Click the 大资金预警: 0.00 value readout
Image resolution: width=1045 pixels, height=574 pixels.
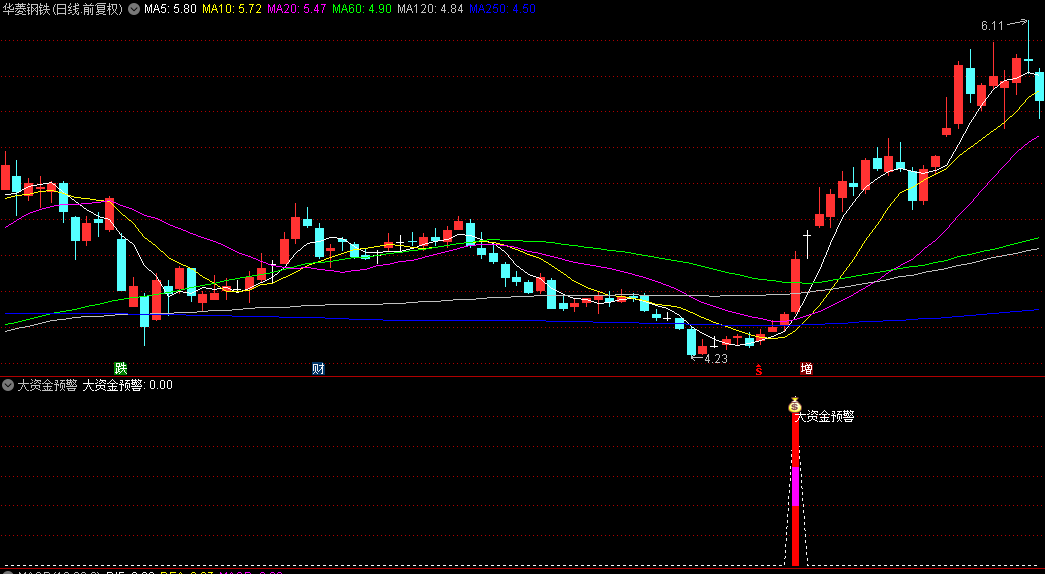click(127, 385)
